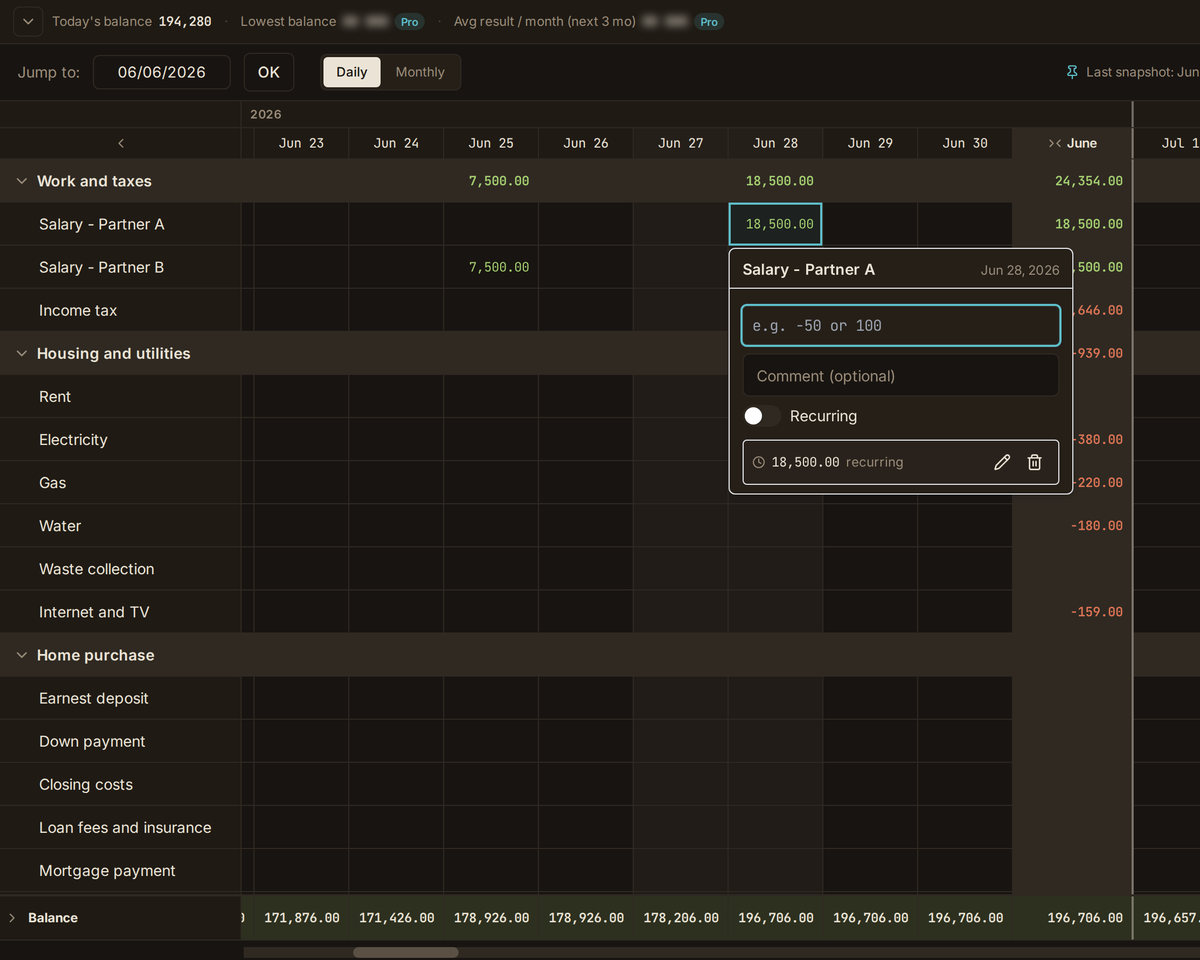The height and width of the screenshot is (960, 1200).
Task: Select the Salary - Partner B 7,500.00 cell on Jun 25
Action: coord(490,267)
